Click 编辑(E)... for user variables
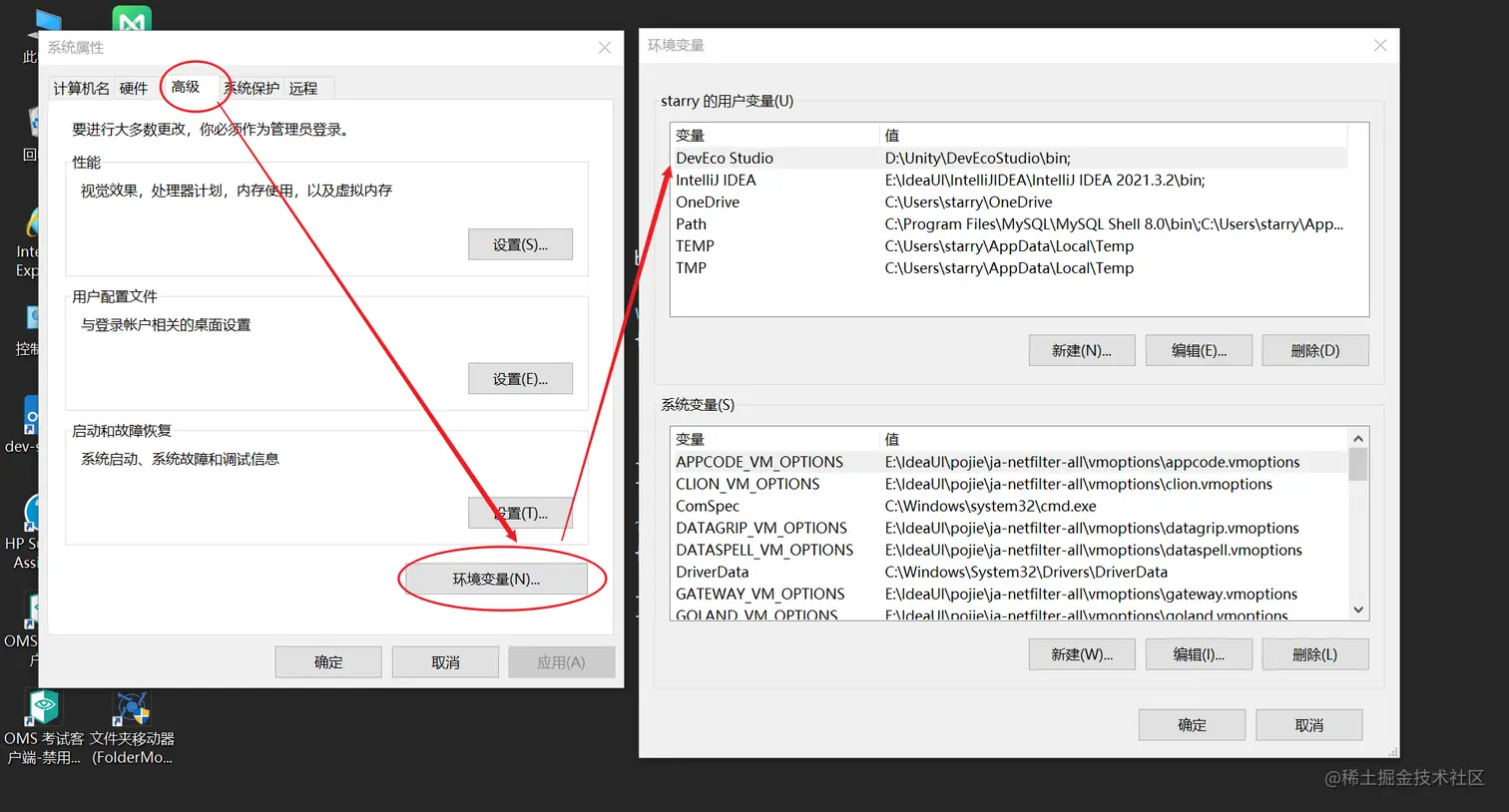Image resolution: width=1509 pixels, height=812 pixels. (x=1199, y=350)
